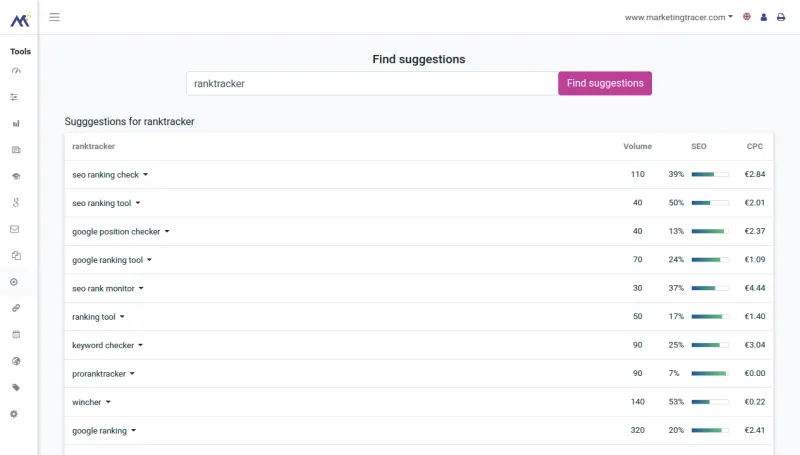Viewport: 800px width, 455px height.
Task: Select the 'google position checker' keyword text
Action: 116,232
